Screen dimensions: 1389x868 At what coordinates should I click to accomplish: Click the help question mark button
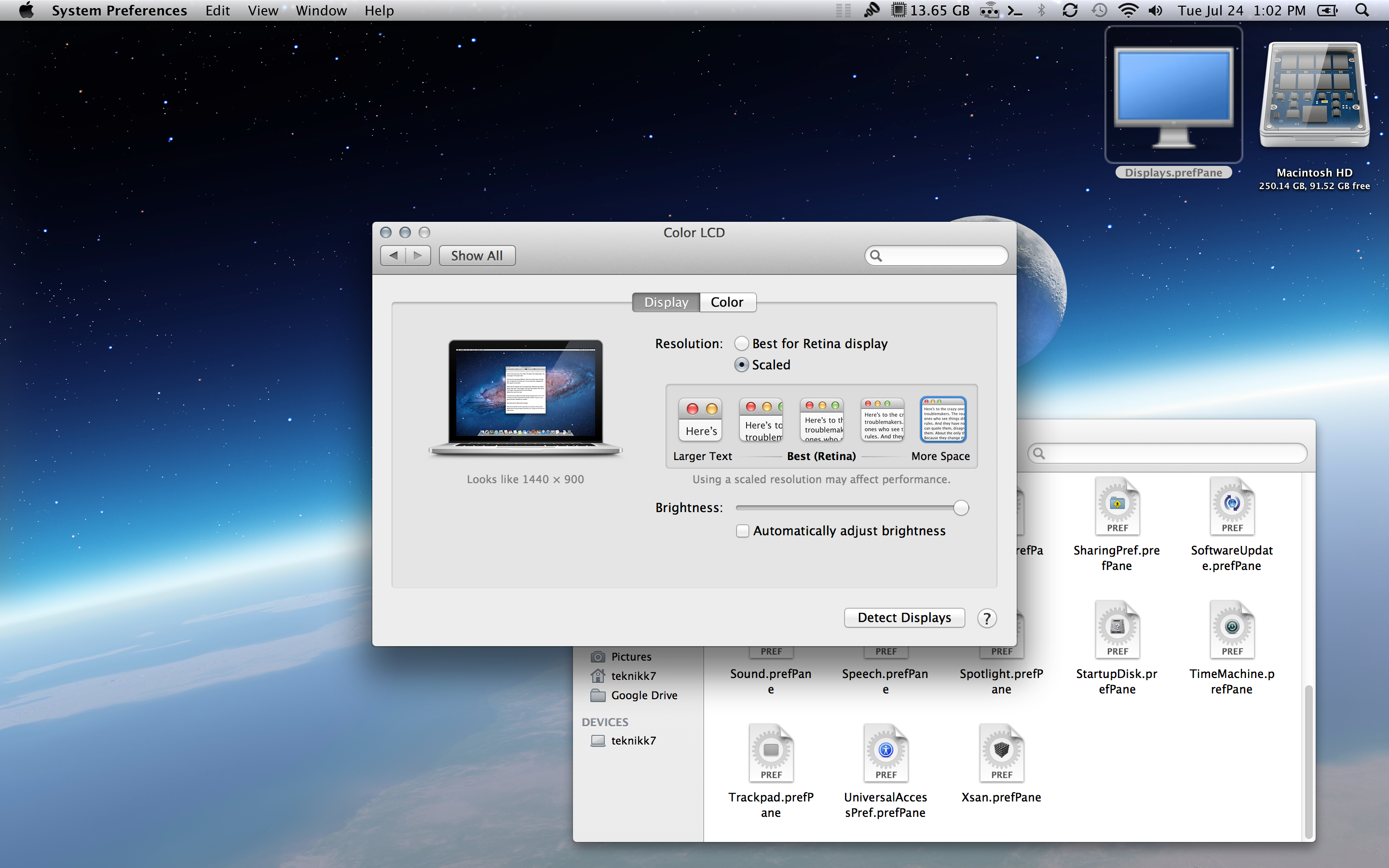[x=987, y=618]
